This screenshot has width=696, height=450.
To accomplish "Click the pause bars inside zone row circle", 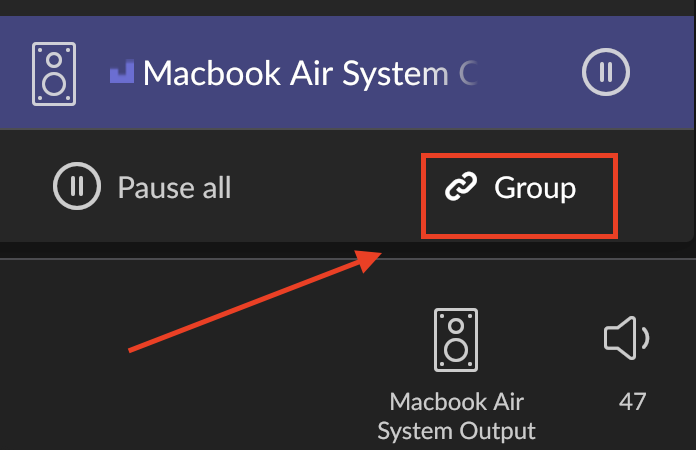I will click(x=605, y=72).
